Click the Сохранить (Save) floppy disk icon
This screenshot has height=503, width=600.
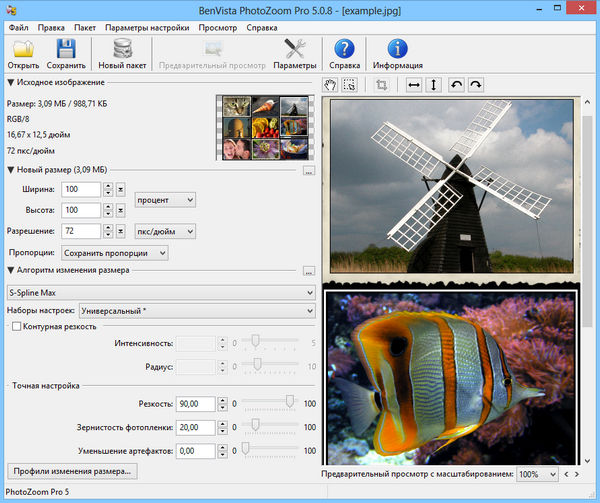(66, 50)
